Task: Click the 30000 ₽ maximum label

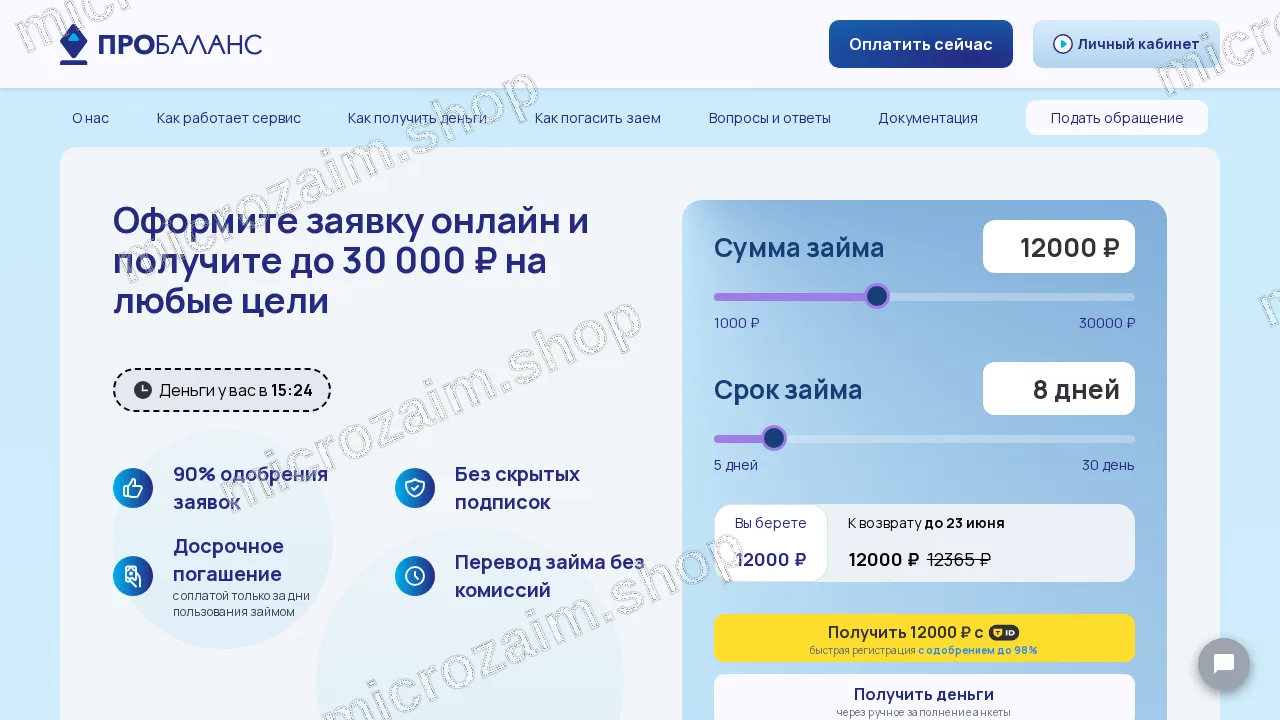Action: (1107, 323)
